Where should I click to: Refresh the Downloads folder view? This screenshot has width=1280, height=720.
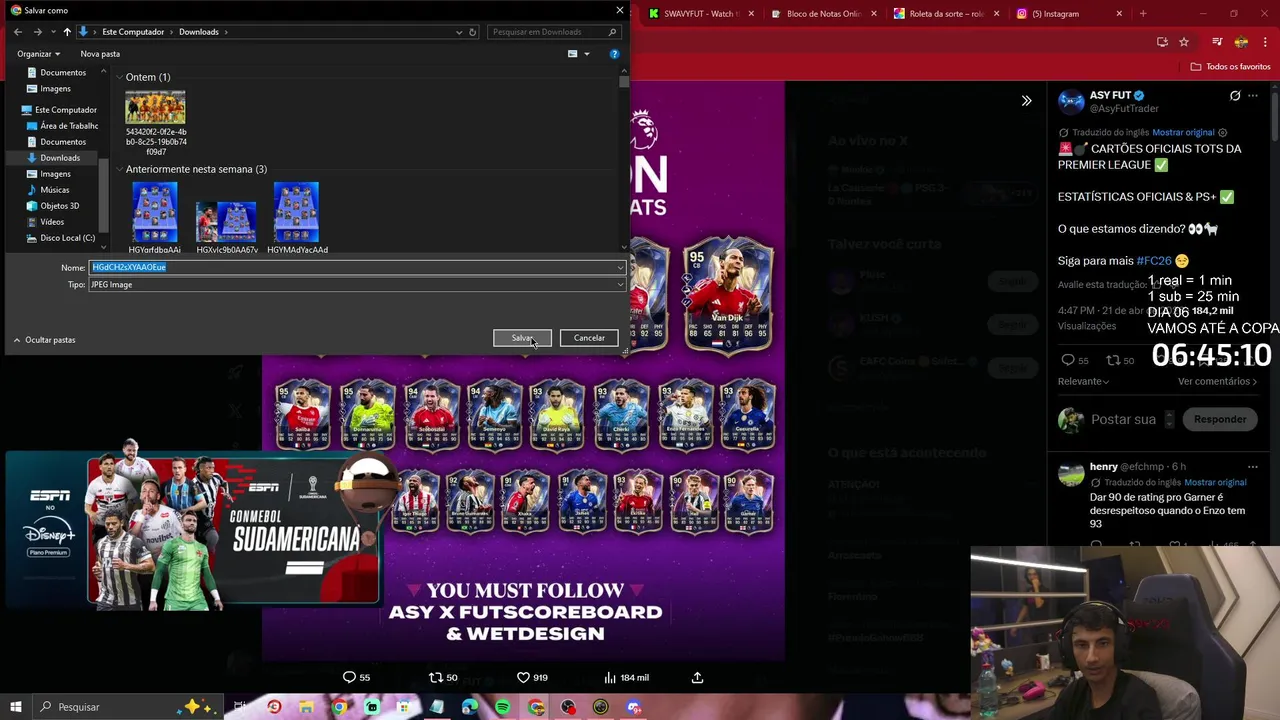pyautogui.click(x=473, y=32)
